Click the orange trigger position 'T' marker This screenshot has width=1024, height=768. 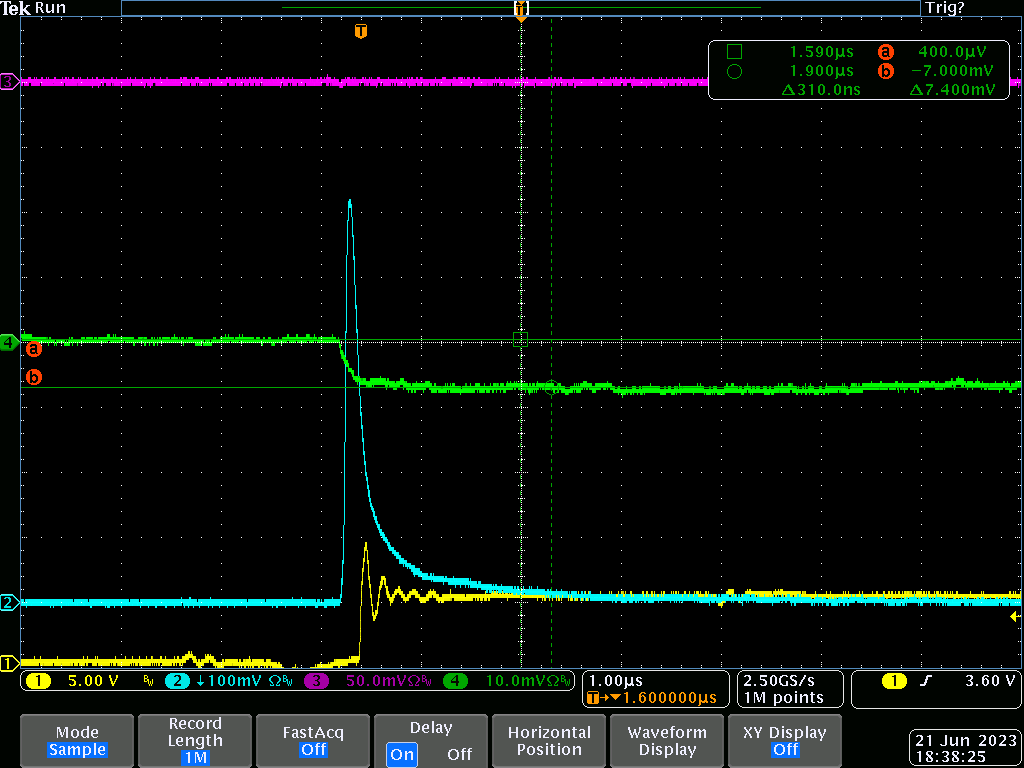361,32
